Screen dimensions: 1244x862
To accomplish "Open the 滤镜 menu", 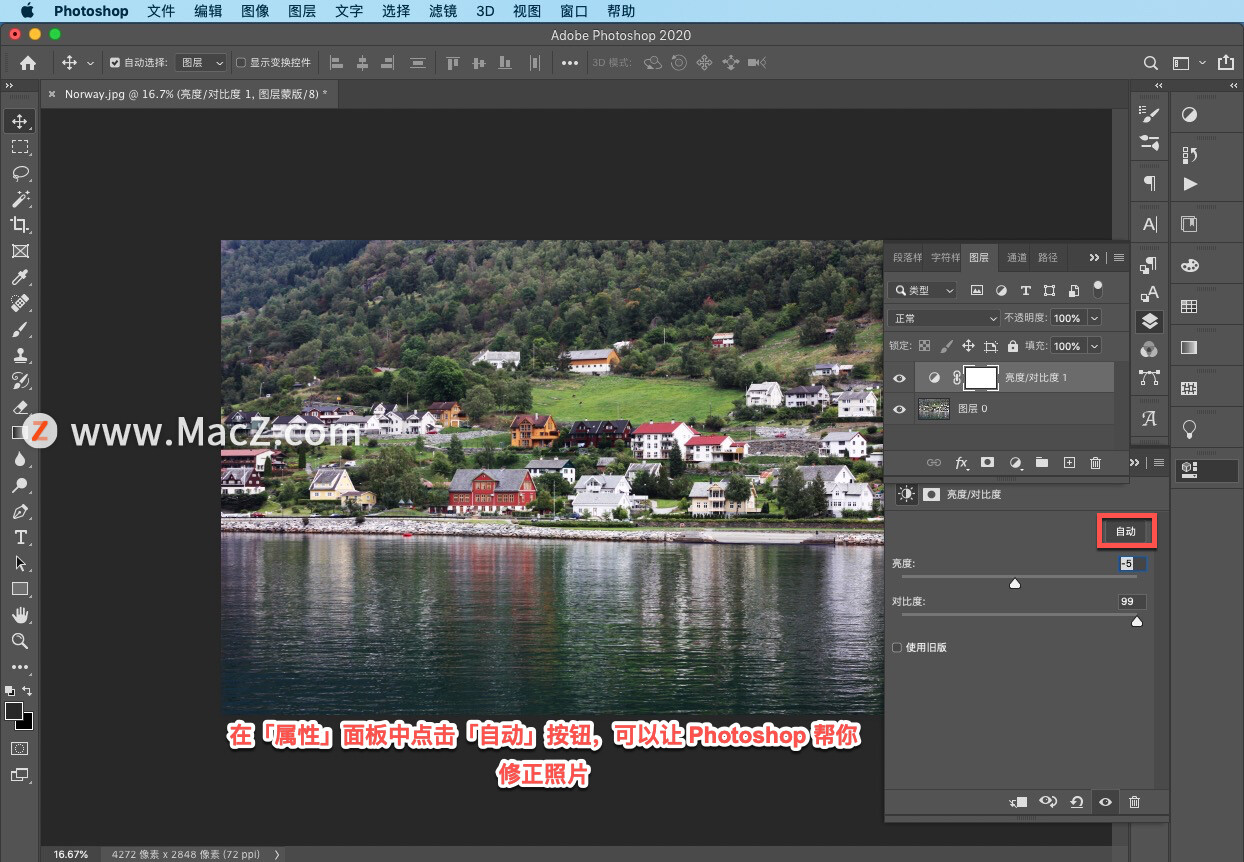I will (443, 11).
